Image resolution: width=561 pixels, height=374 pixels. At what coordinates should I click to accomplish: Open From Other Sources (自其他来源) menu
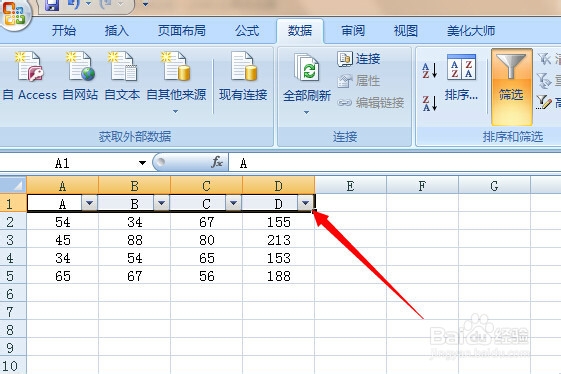[x=176, y=82]
